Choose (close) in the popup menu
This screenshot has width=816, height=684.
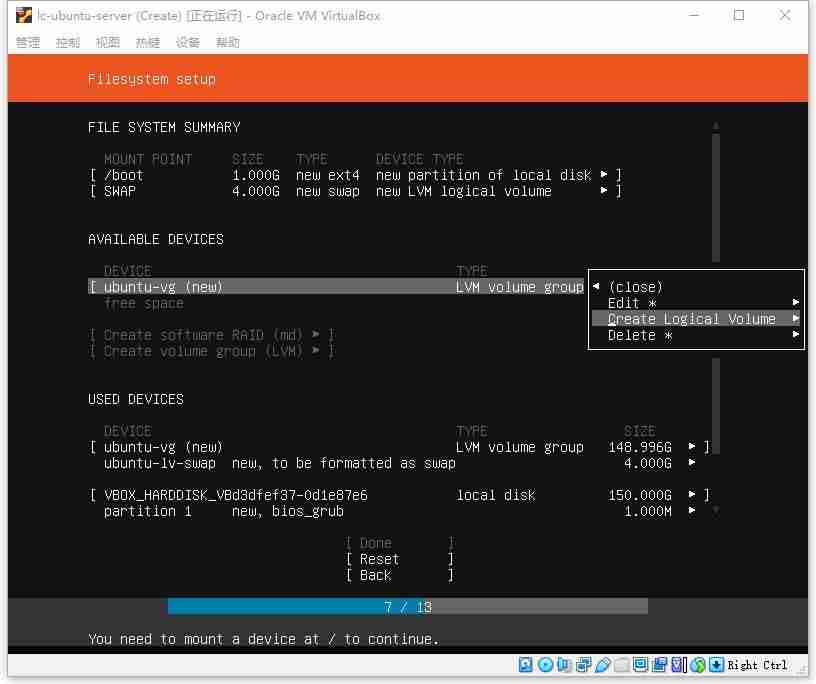pos(696,287)
